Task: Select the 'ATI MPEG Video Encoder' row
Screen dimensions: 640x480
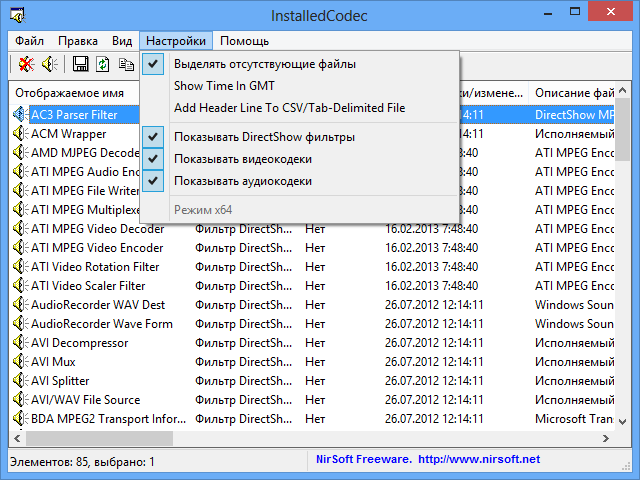Action: 312,248
